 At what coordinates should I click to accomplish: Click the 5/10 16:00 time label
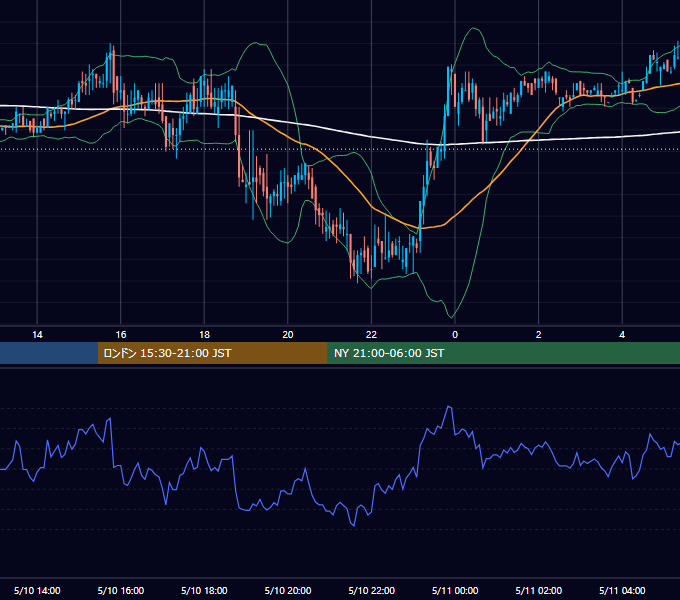click(x=121, y=590)
